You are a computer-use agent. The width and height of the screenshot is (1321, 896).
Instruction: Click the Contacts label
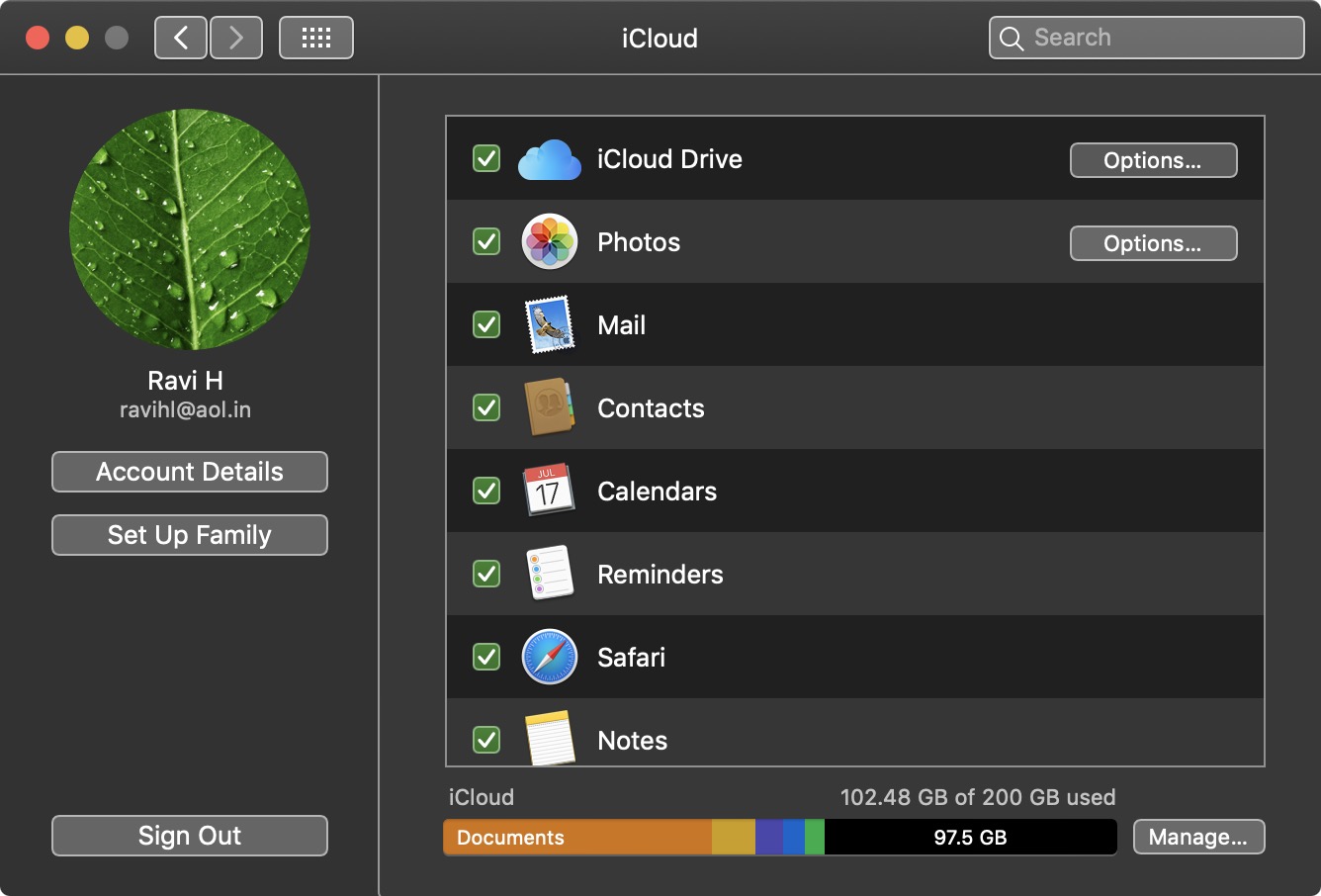point(651,408)
